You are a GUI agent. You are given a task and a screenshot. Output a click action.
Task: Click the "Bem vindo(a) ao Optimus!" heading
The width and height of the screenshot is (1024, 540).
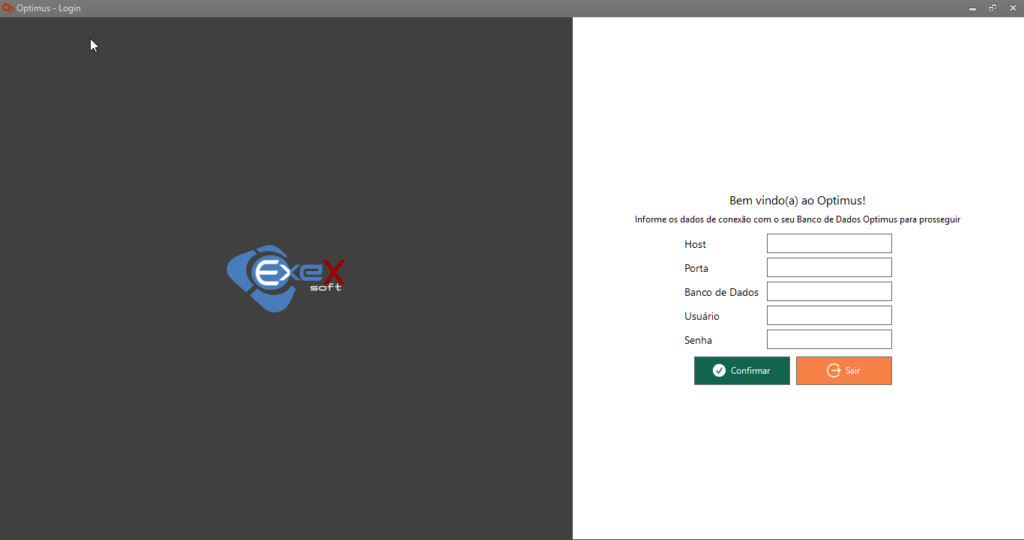click(797, 201)
